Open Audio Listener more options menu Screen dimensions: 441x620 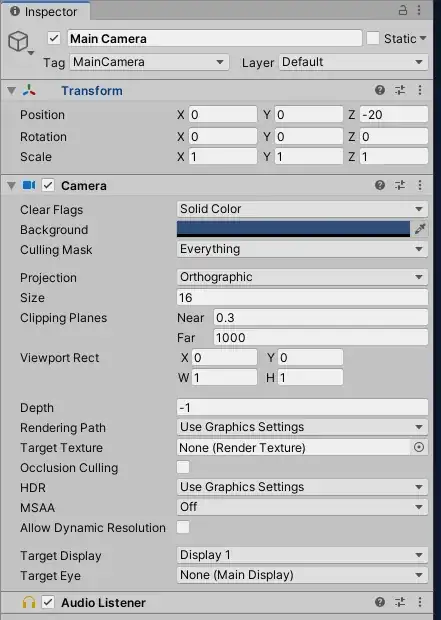[420, 602]
